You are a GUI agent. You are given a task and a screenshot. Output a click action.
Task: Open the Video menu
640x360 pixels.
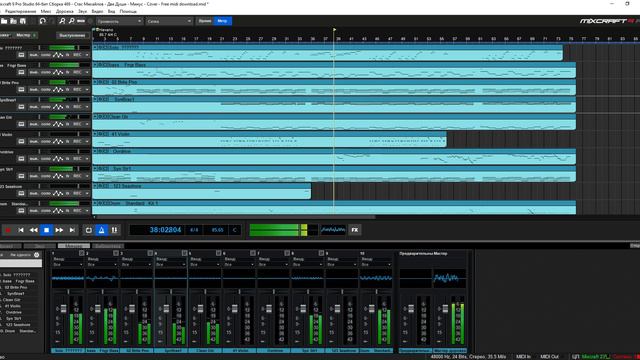pos(97,11)
